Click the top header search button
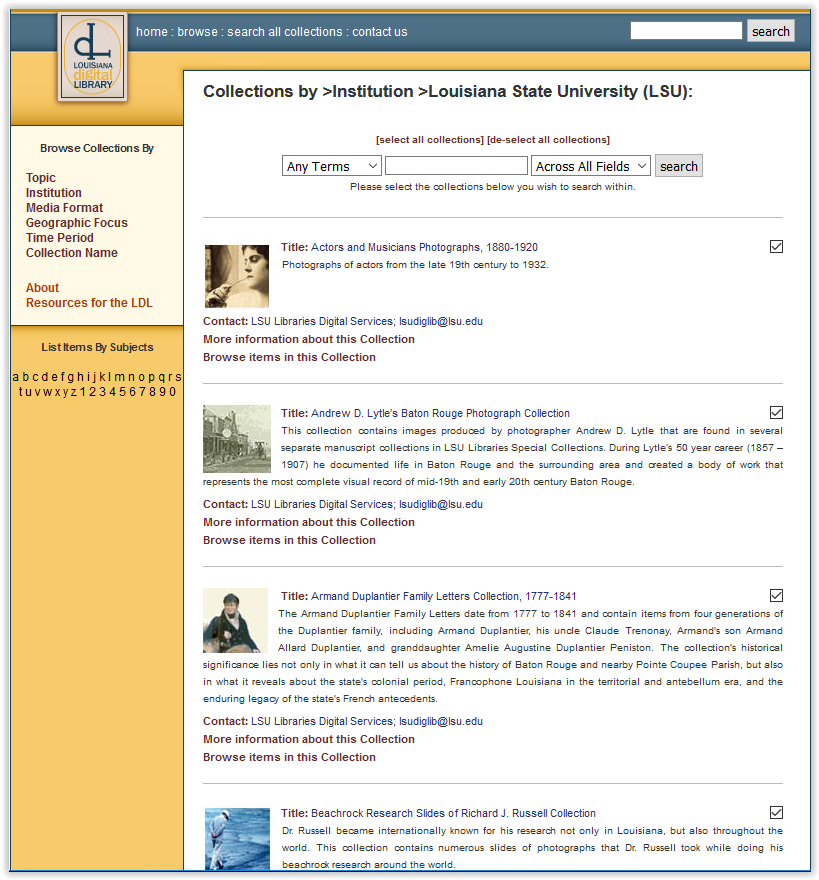This screenshot has width=819, height=880. click(770, 31)
